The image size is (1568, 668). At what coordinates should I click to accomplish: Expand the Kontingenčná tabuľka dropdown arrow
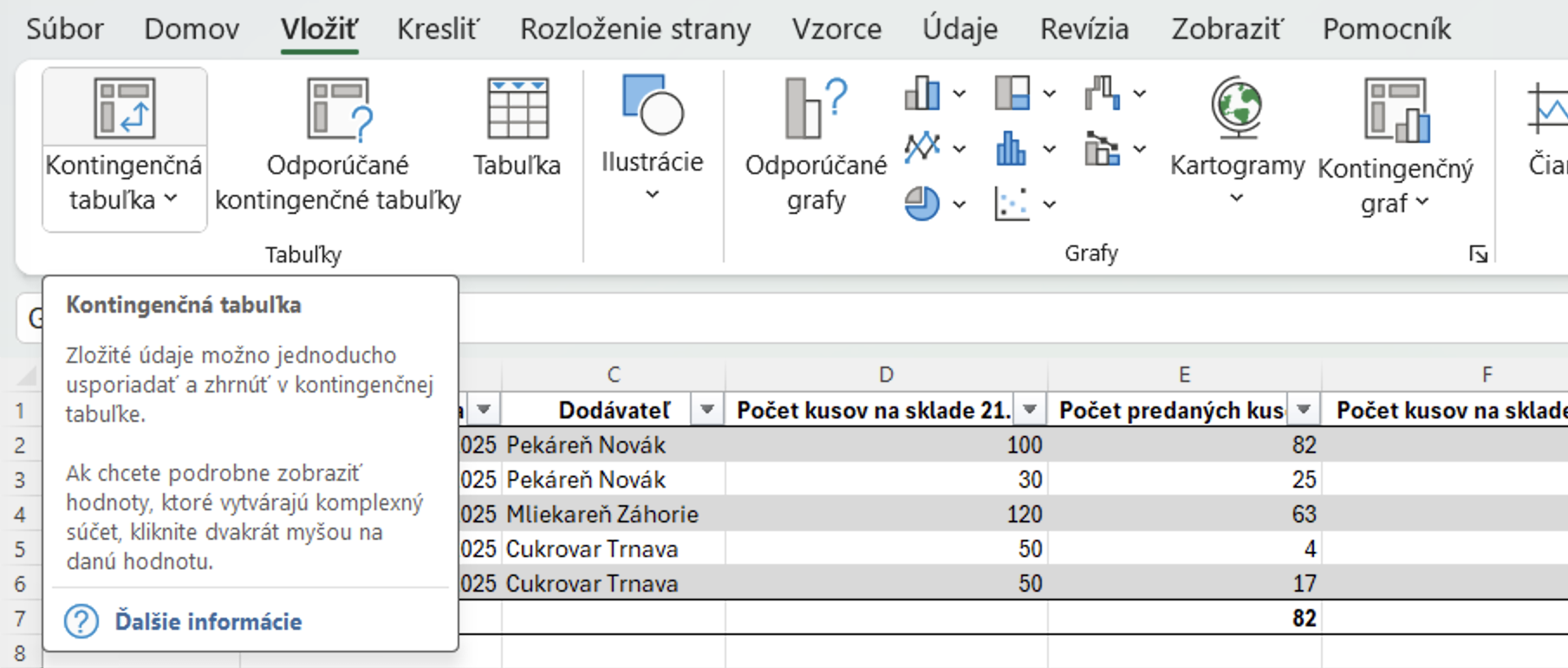click(x=171, y=199)
